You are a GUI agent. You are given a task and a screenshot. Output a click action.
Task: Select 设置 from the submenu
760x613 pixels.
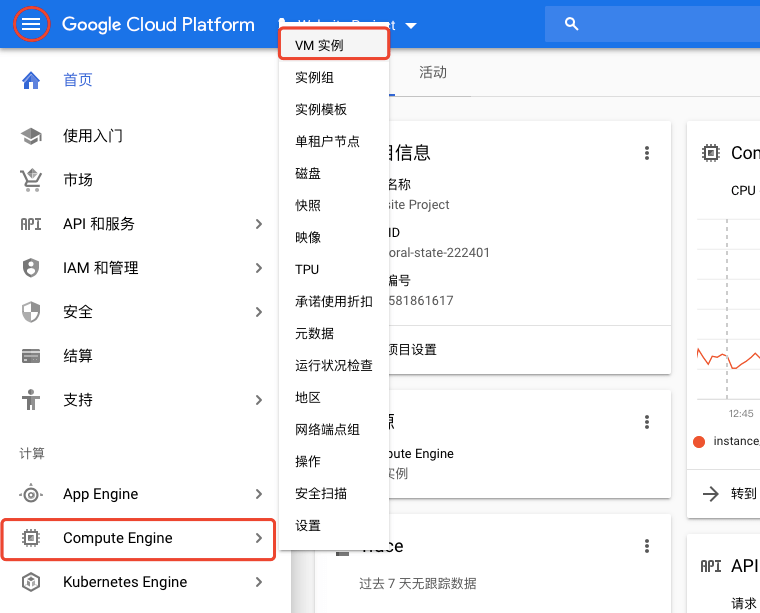334,525
